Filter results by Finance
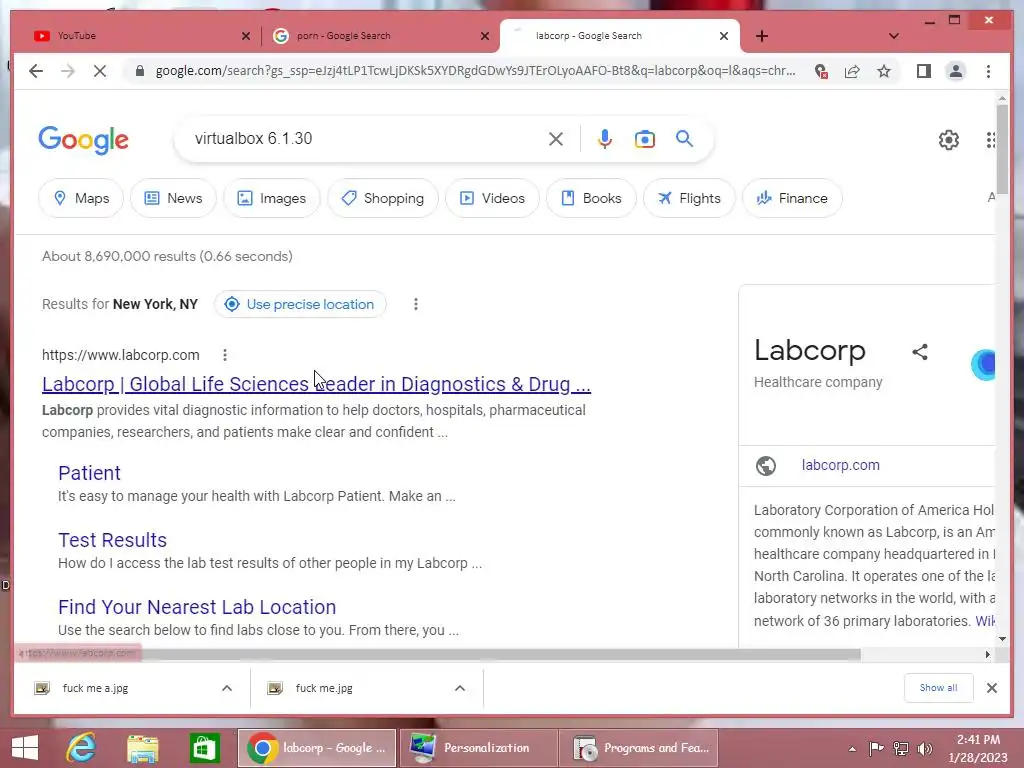This screenshot has width=1024, height=768. (x=792, y=198)
